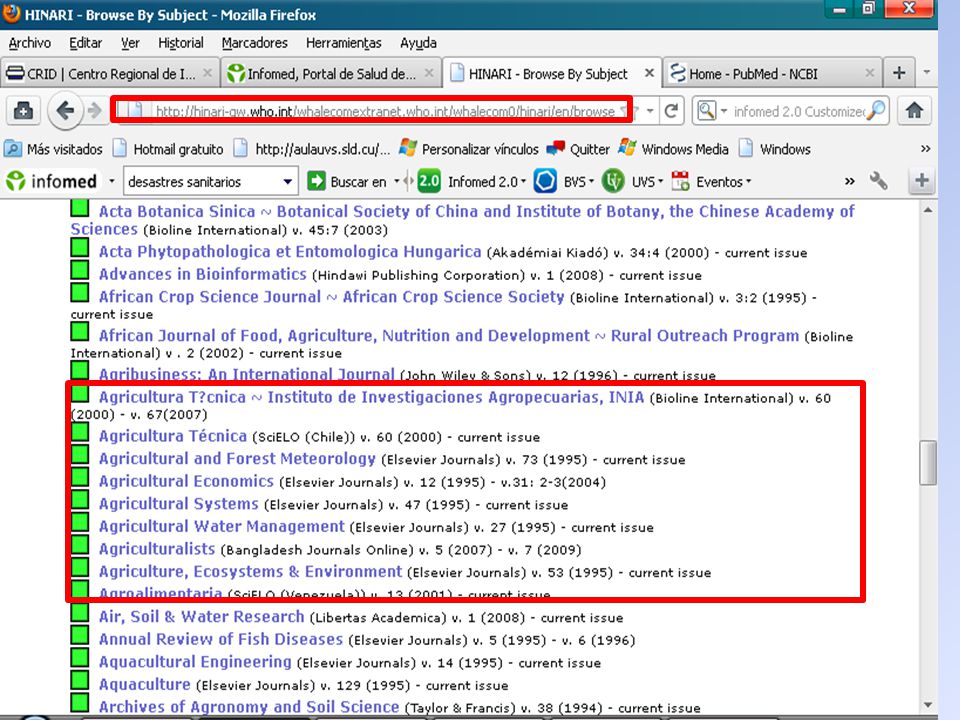The height and width of the screenshot is (720, 960).
Task: Open the African Crop Science Journal link
Action: [x=331, y=297]
